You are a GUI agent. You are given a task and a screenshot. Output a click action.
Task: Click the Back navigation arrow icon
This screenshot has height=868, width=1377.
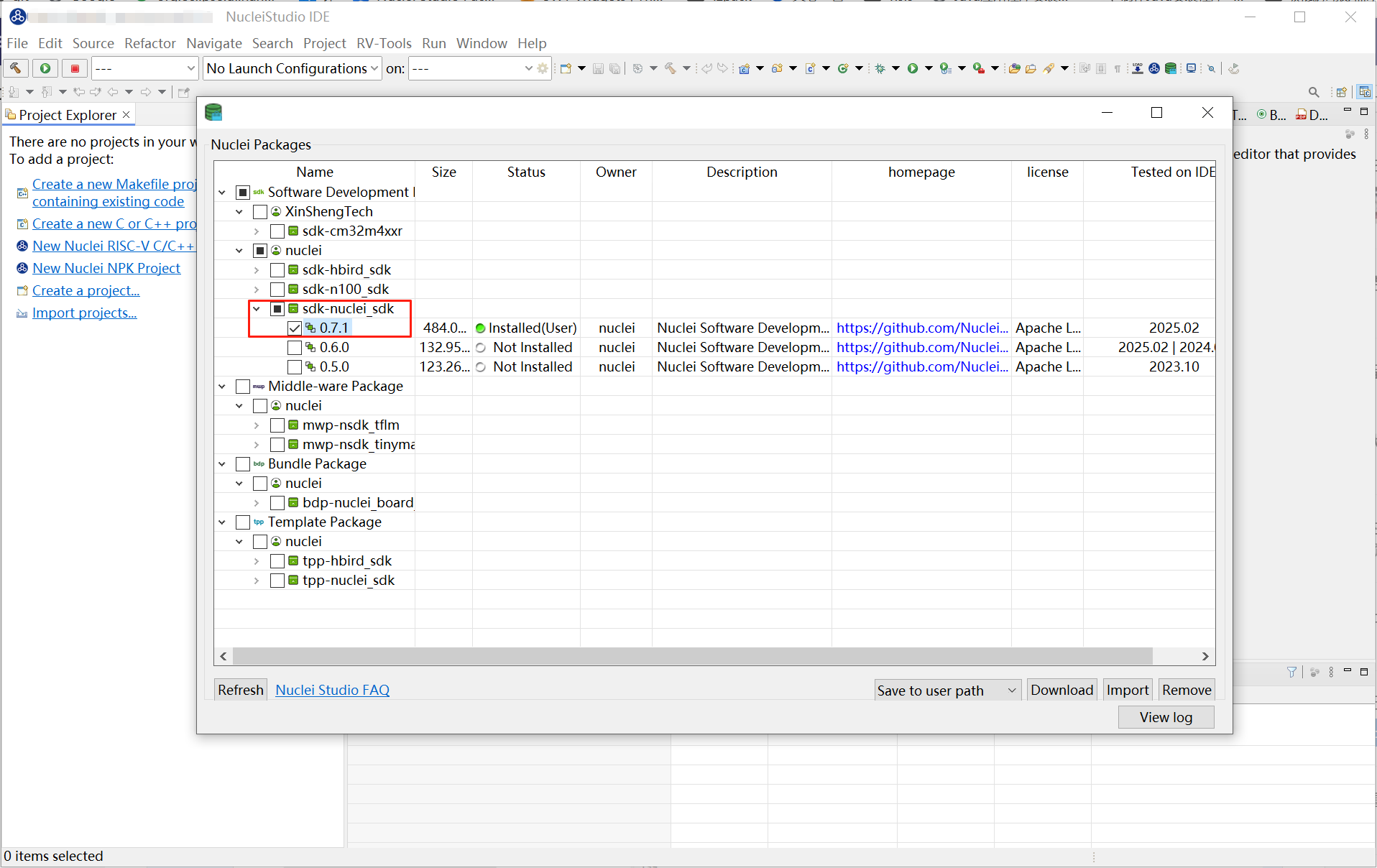[113, 92]
